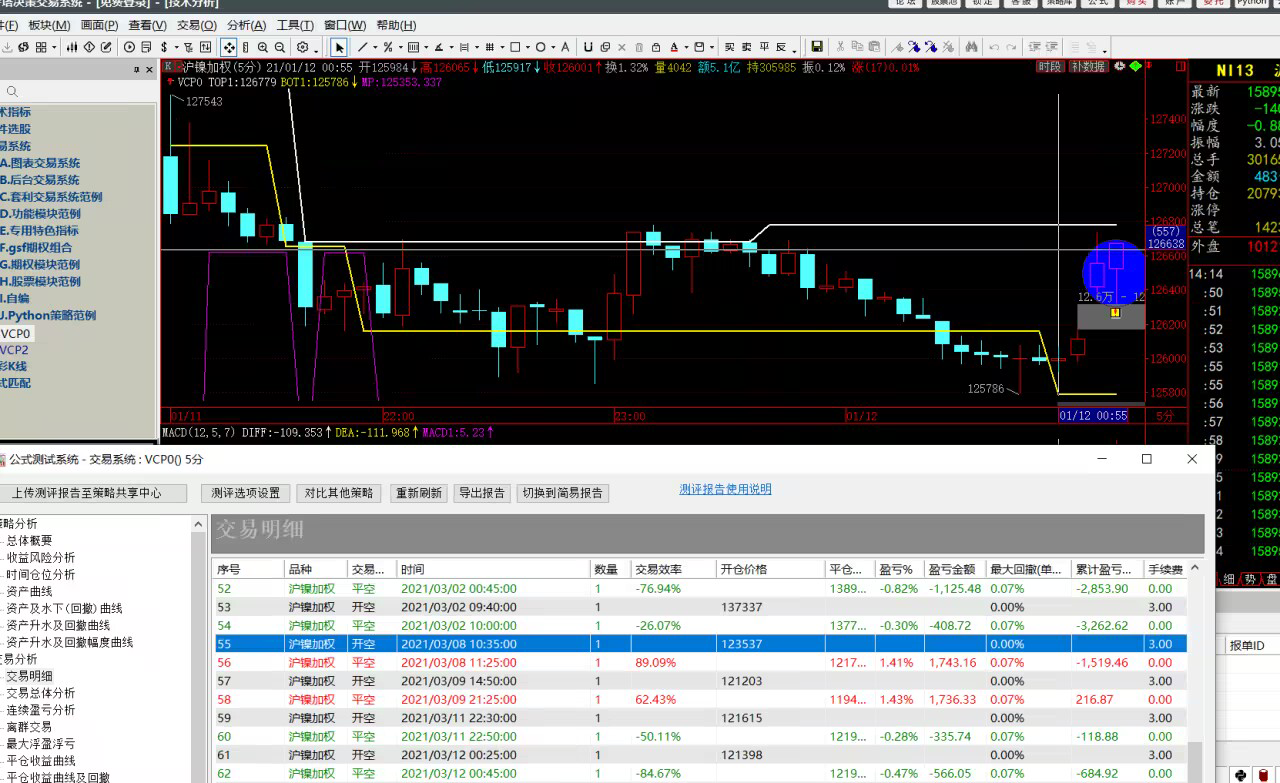Viewport: 1280px width, 783px height.
Task: Click the 测评选项设置 button
Action: pos(246,493)
